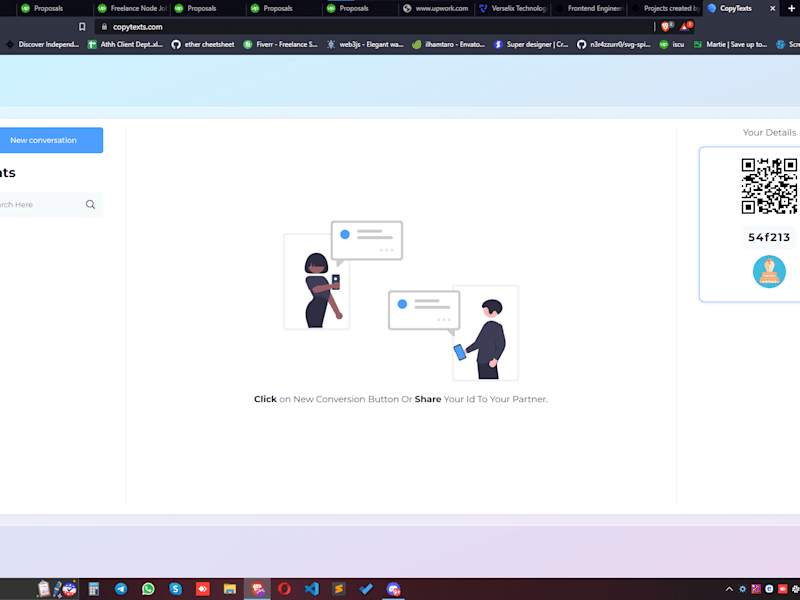Image resolution: width=800 pixels, height=600 pixels.
Task: Open the Discord taskbar icon
Action: click(393, 589)
